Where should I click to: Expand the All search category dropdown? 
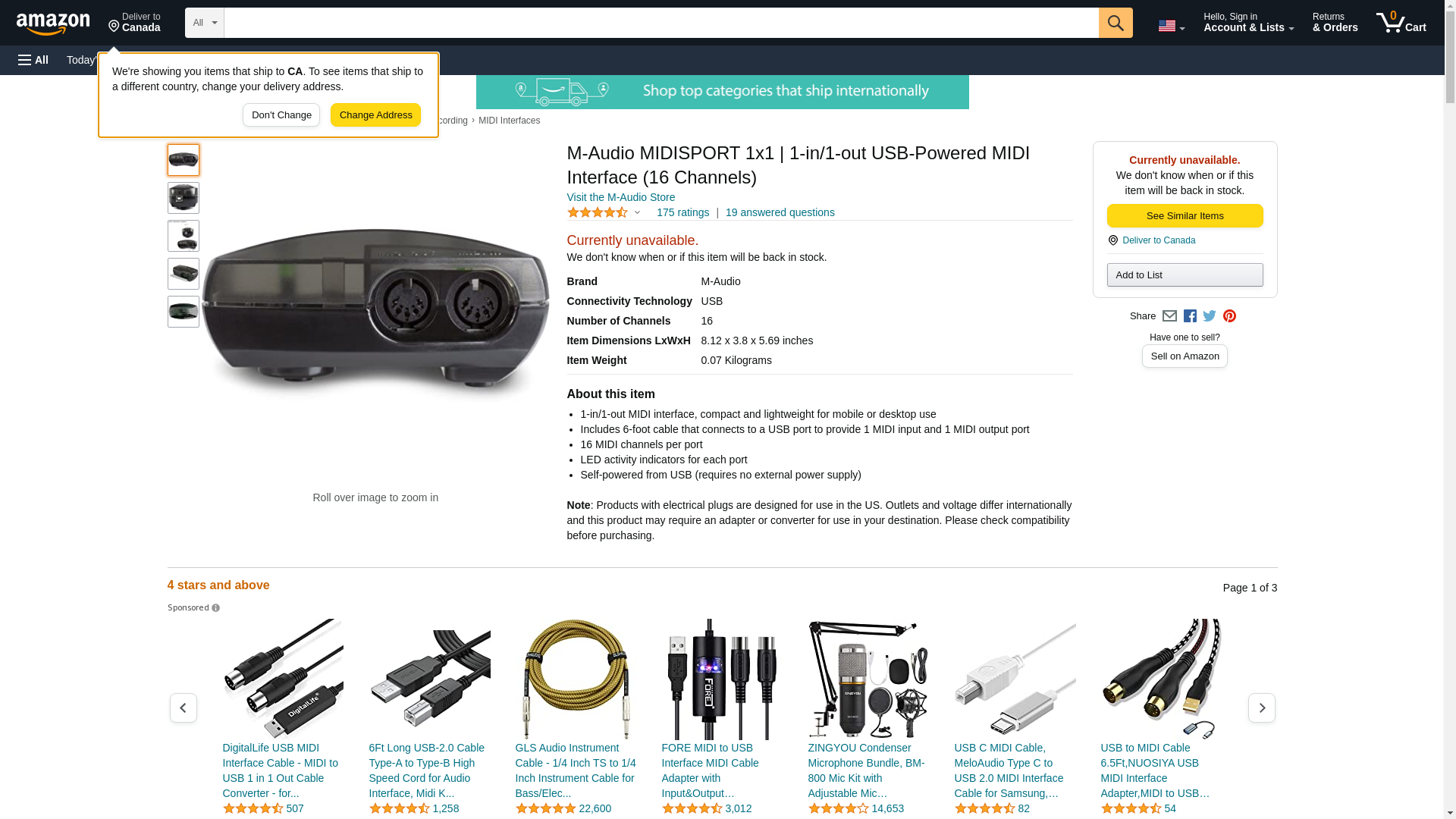click(205, 23)
